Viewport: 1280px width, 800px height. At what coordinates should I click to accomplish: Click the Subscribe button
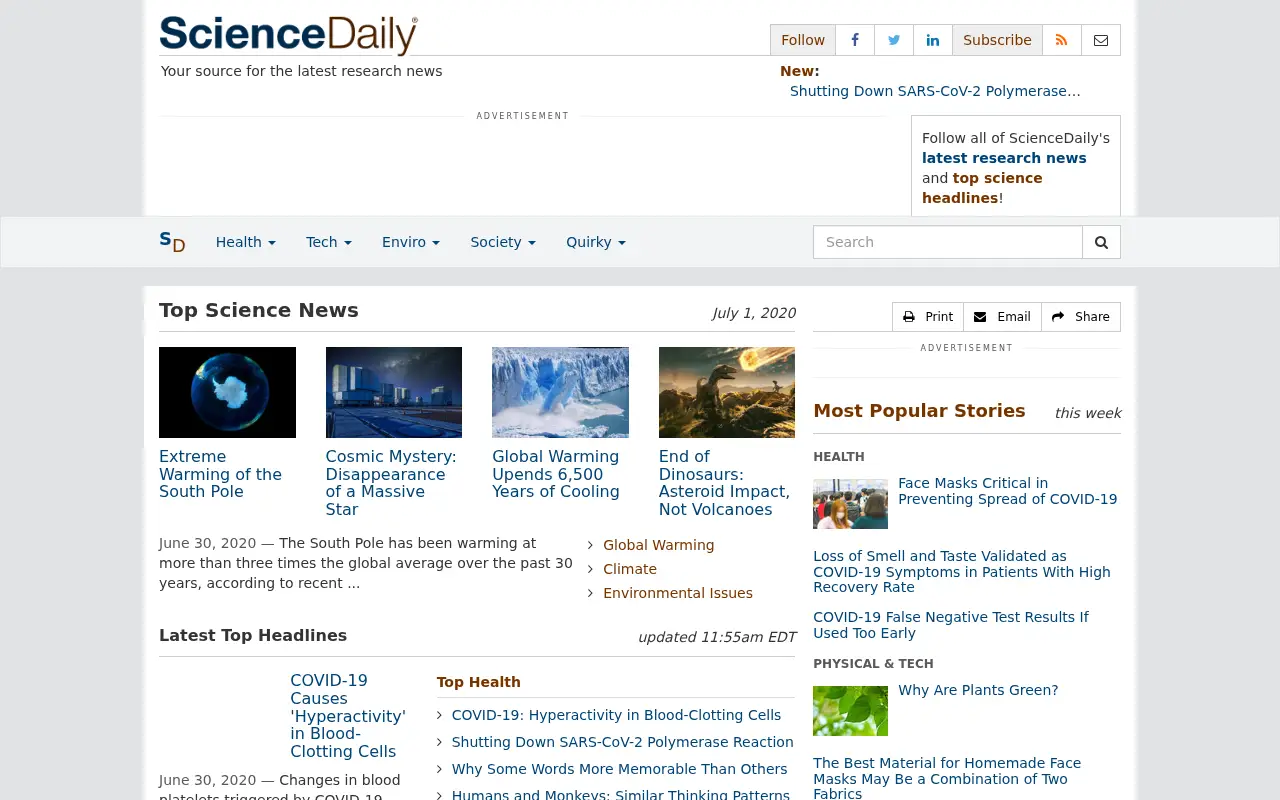pyautogui.click(x=997, y=40)
